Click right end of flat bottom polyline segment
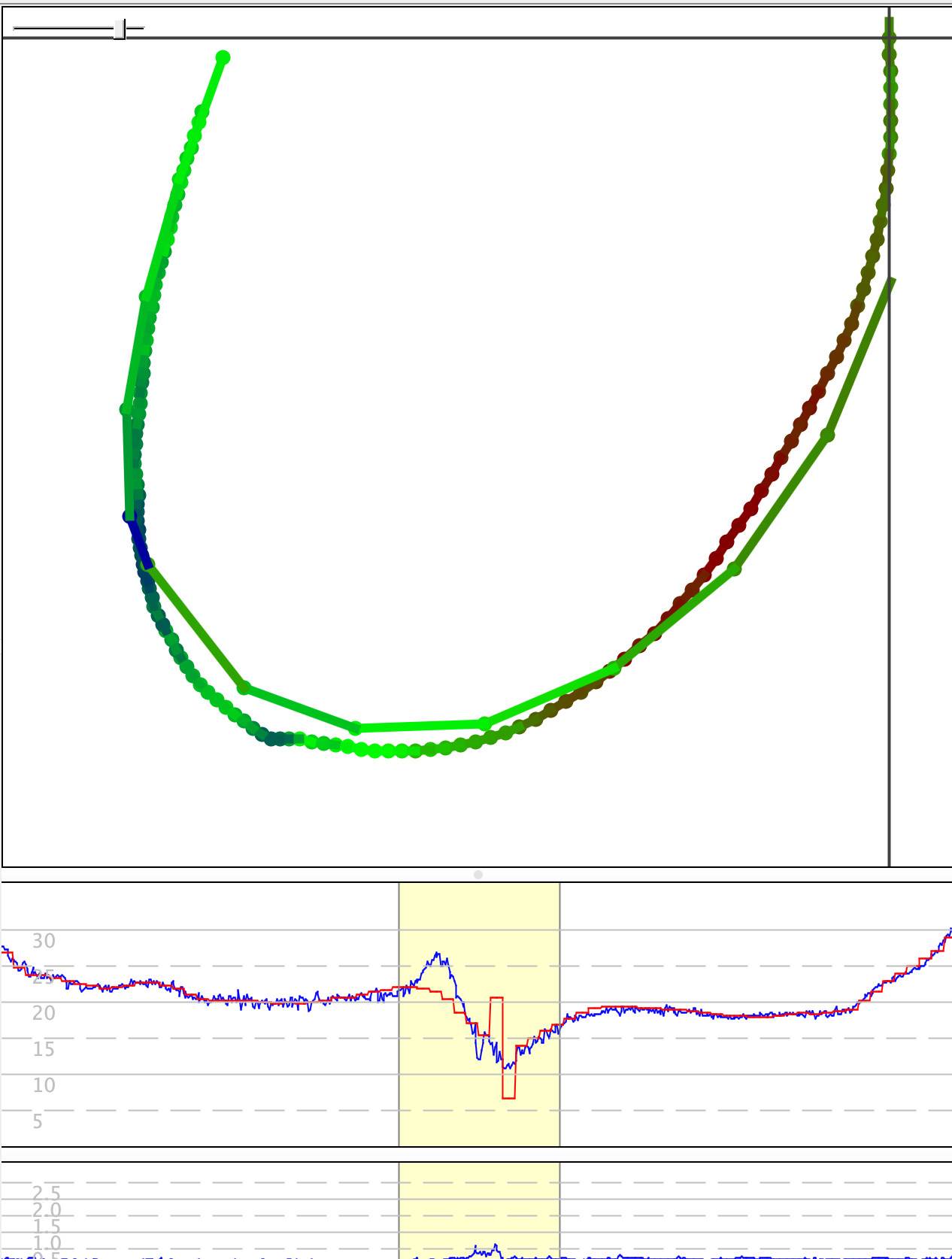The image size is (952, 1259). tap(485, 724)
